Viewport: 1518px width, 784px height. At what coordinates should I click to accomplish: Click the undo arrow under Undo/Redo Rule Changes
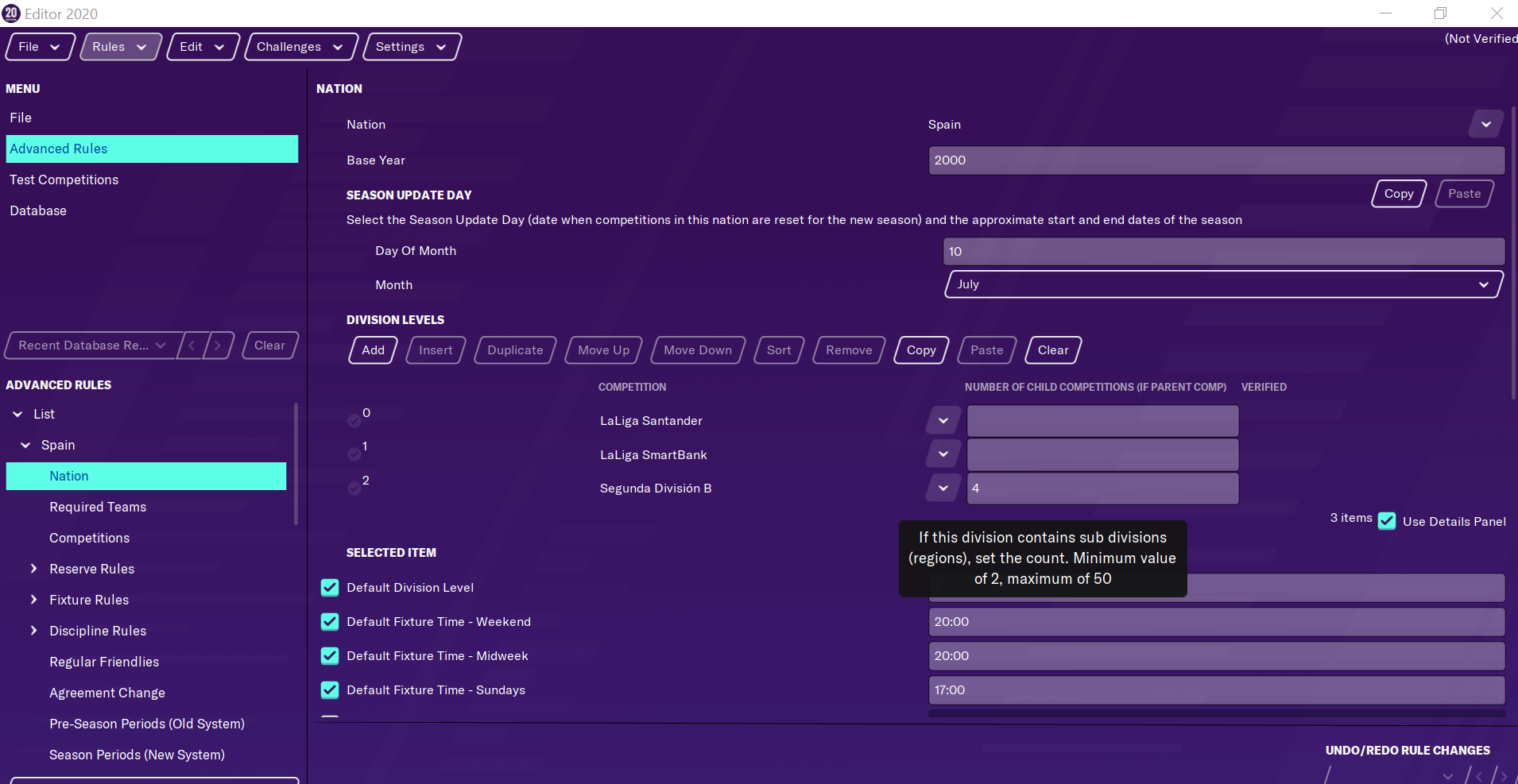1478,775
